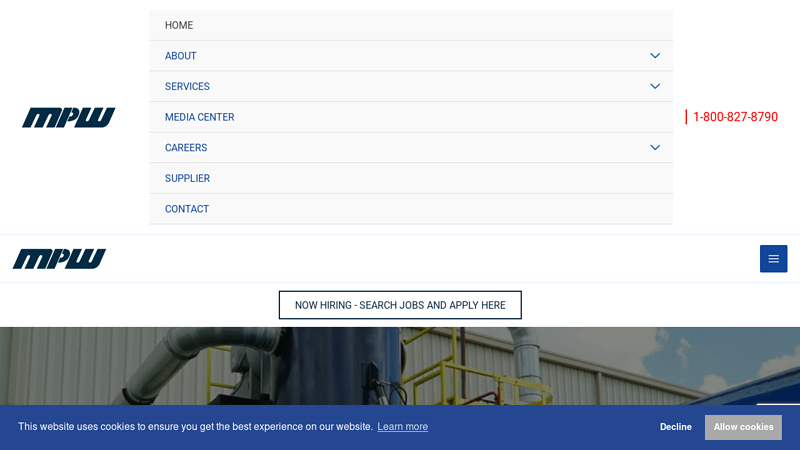Select Services in the navigation
The height and width of the screenshot is (450, 800).
[187, 87]
